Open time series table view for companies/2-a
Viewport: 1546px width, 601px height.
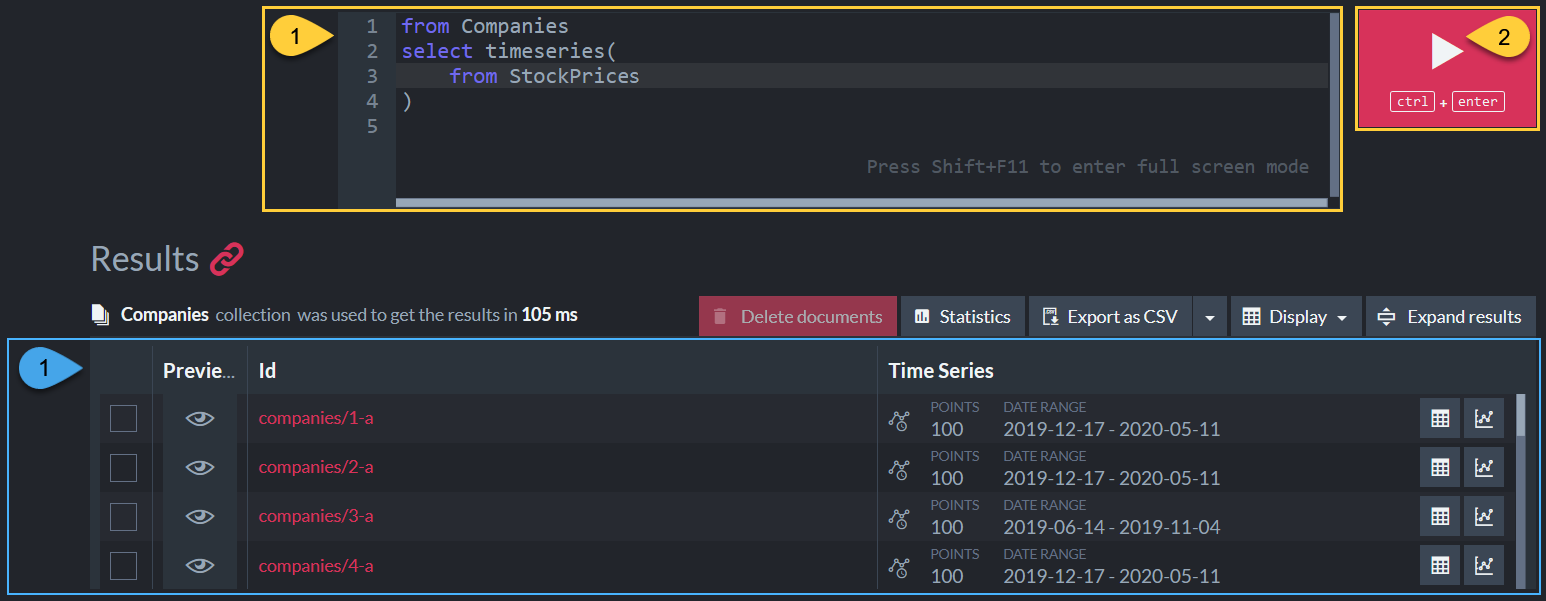pos(1440,467)
